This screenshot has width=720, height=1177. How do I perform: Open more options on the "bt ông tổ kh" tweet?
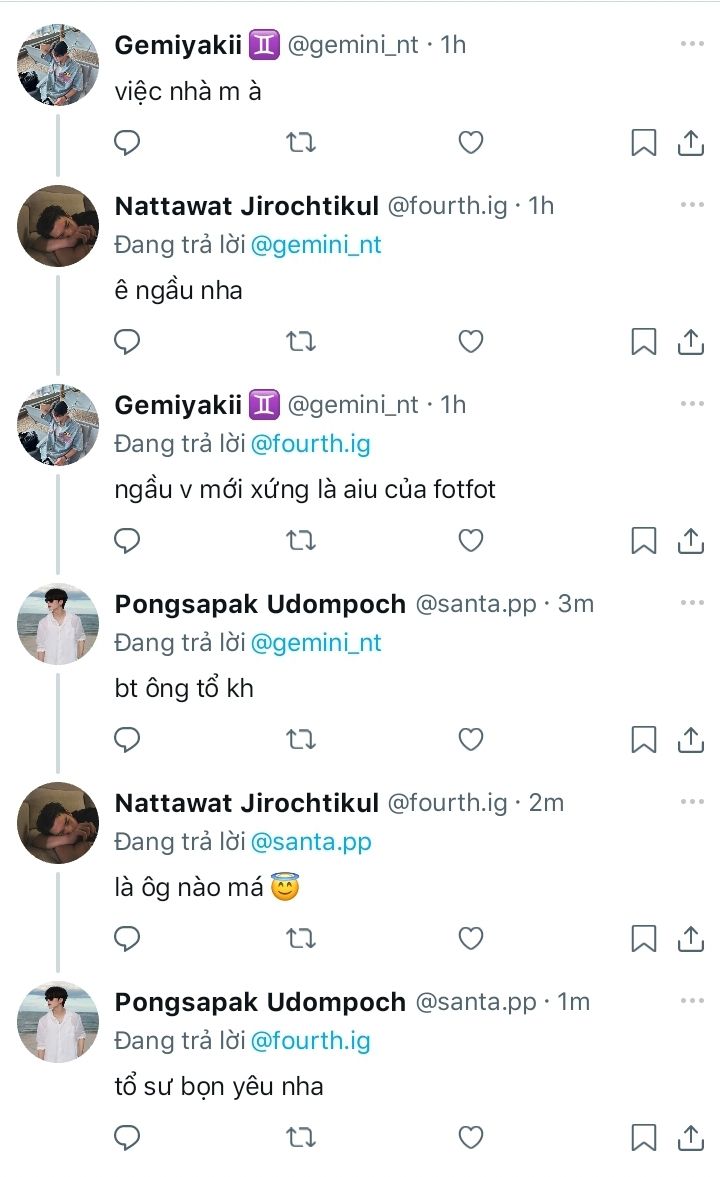(692, 603)
